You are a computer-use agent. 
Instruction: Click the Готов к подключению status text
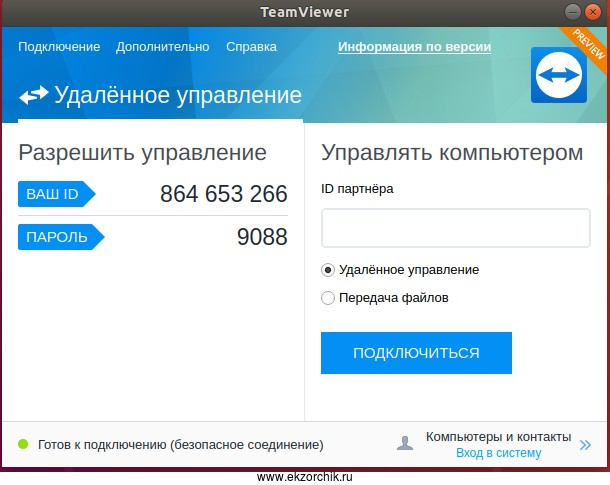tap(181, 445)
